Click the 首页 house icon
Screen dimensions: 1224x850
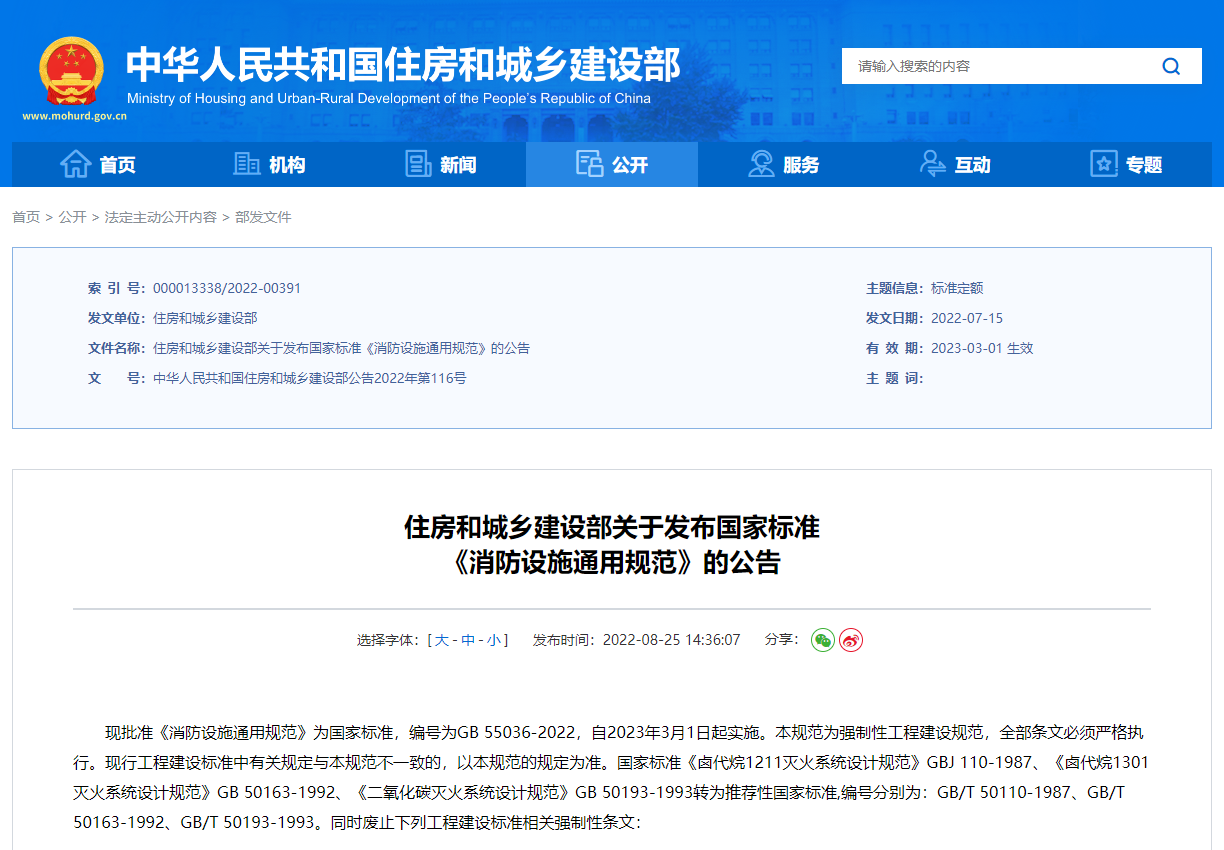pyautogui.click(x=76, y=164)
